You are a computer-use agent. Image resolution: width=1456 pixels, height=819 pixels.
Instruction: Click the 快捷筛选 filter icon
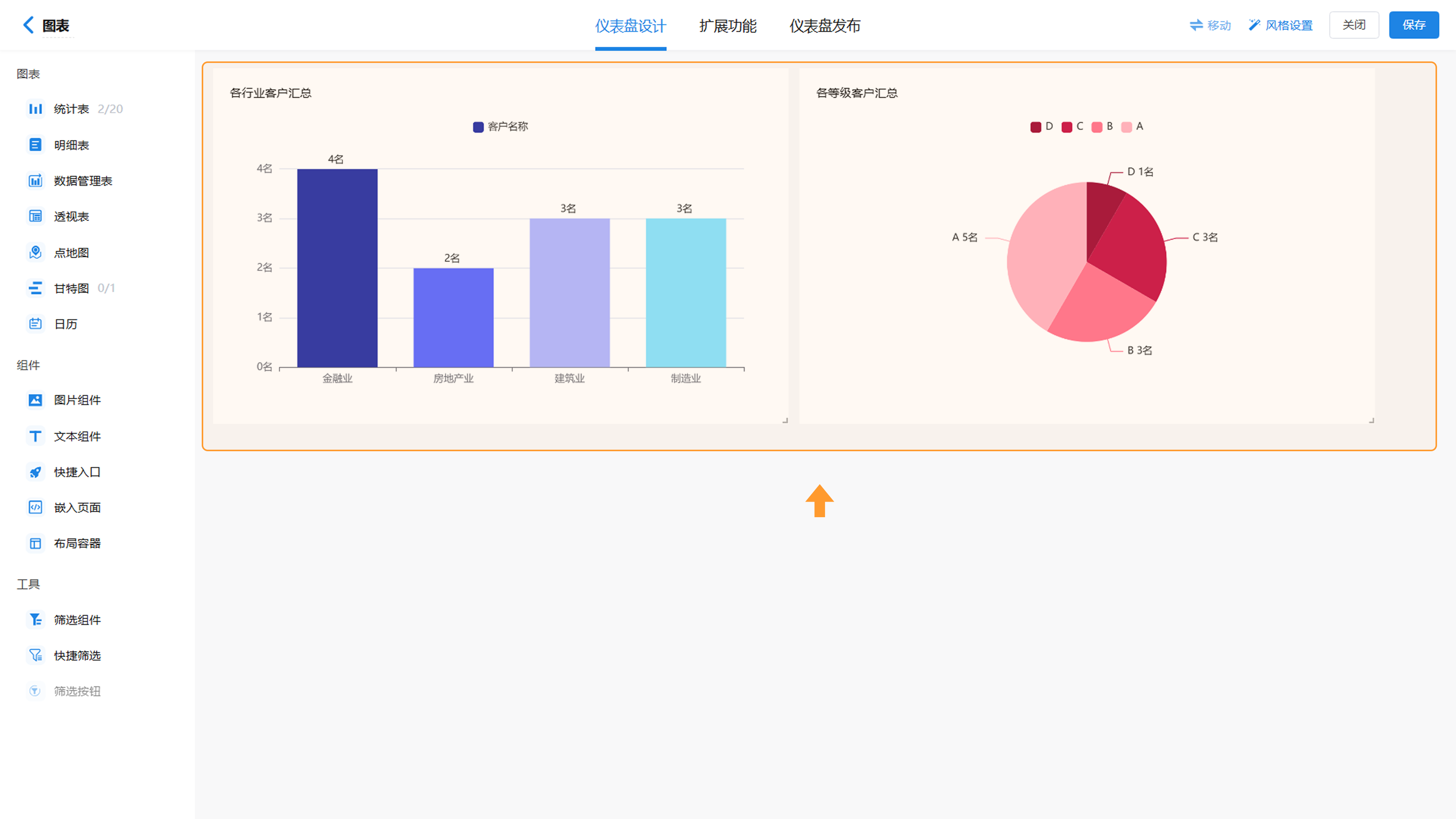click(x=35, y=655)
